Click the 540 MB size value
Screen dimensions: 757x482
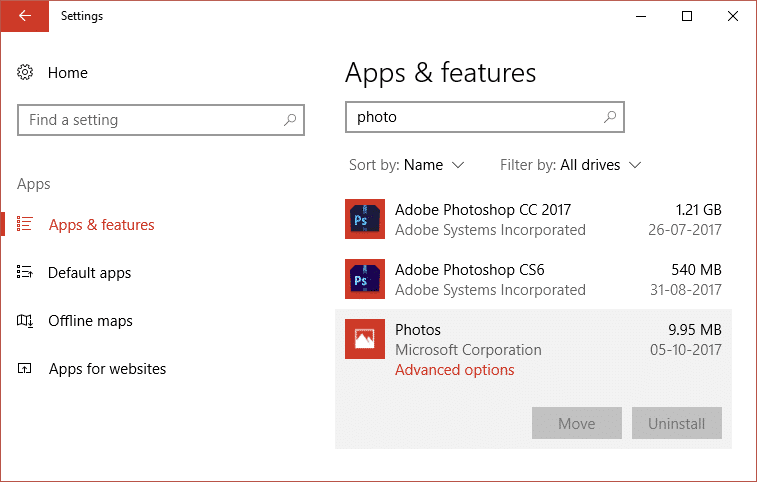coord(696,270)
